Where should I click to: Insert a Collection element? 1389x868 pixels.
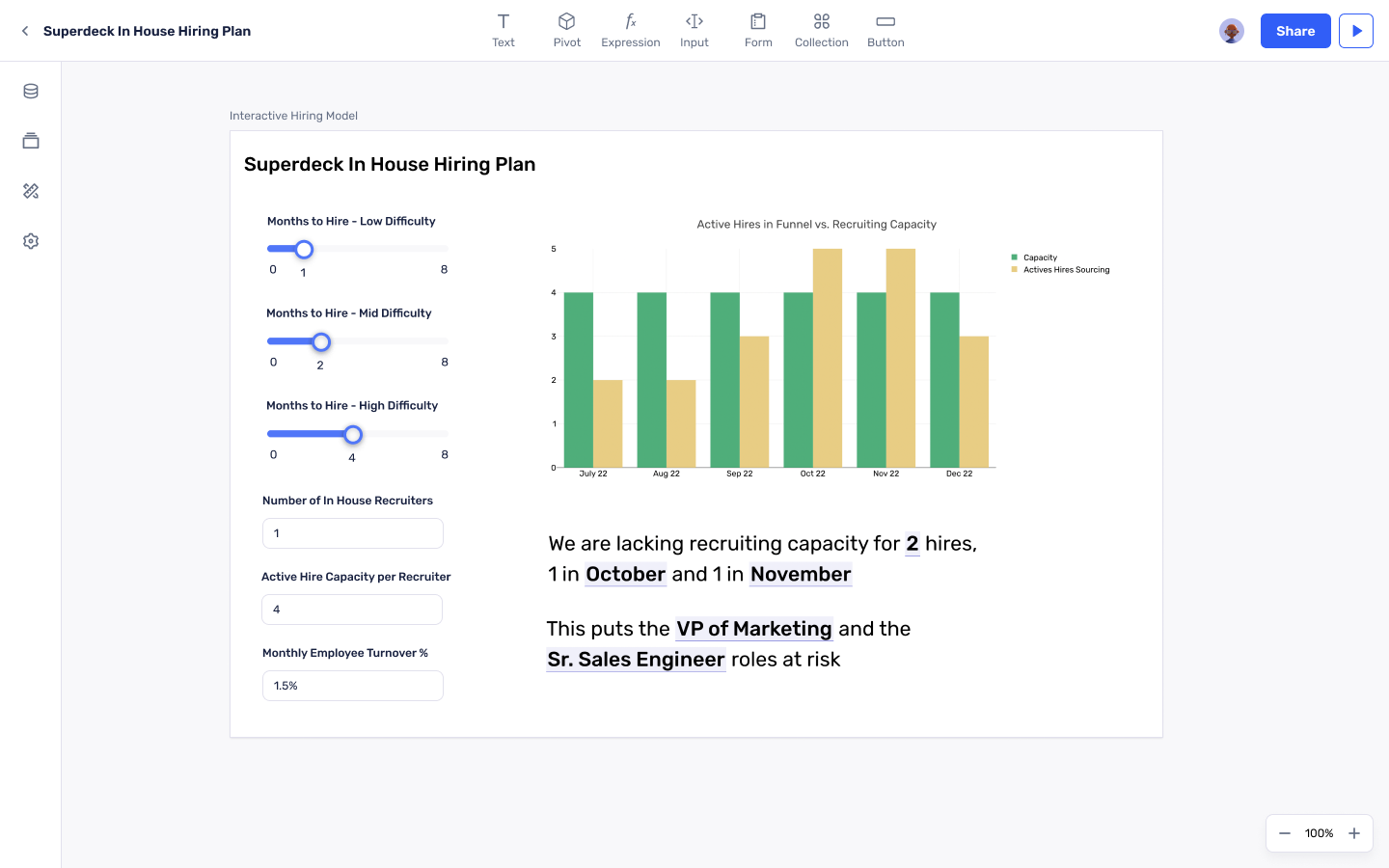[x=822, y=31]
